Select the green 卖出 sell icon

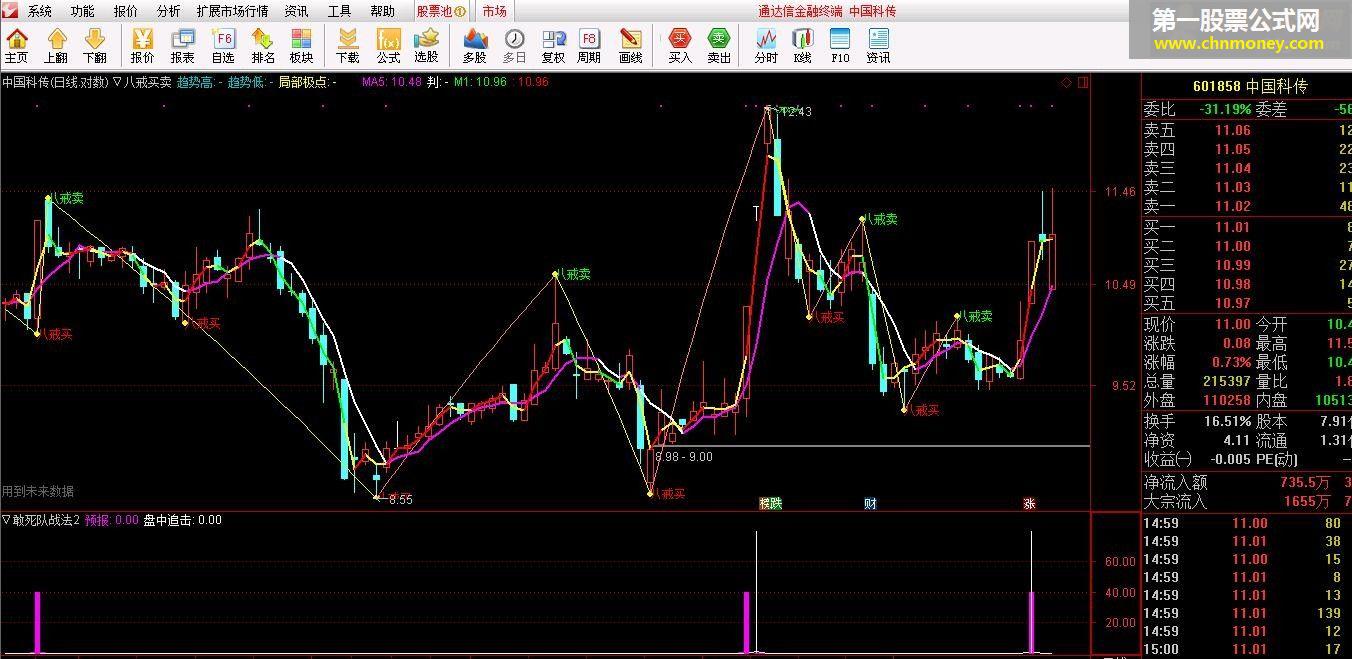[719, 46]
